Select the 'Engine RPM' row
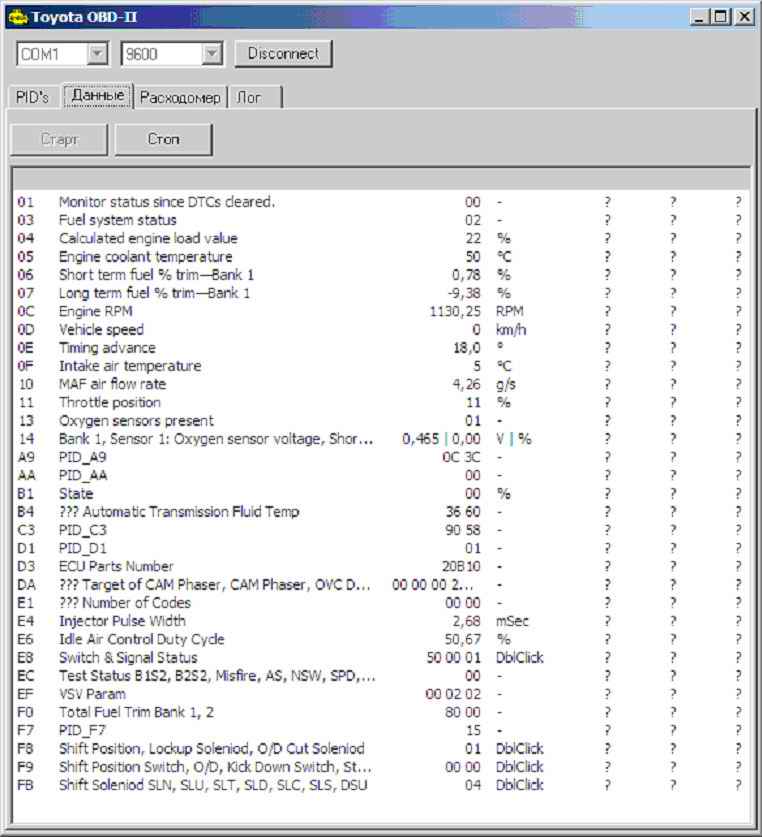Image resolution: width=762 pixels, height=837 pixels. [x=381, y=311]
